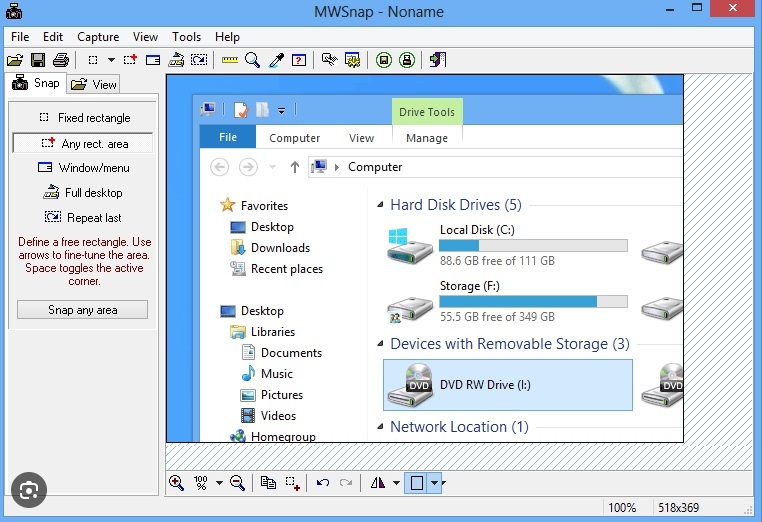This screenshot has height=522, width=762.
Task: Select the eyedropper Color picker tool
Action: [x=276, y=60]
